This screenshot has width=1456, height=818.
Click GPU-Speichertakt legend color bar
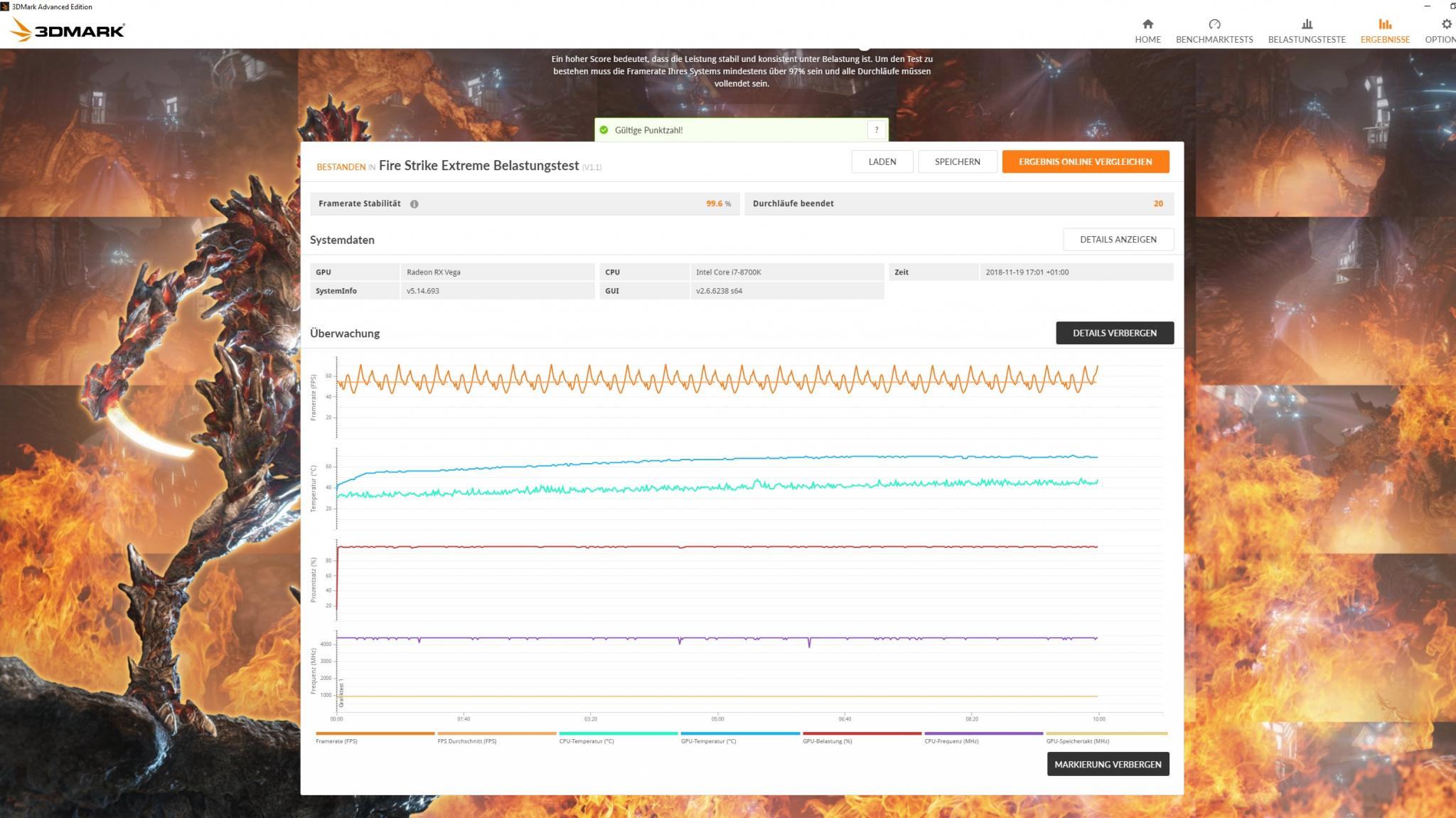click(x=1106, y=733)
